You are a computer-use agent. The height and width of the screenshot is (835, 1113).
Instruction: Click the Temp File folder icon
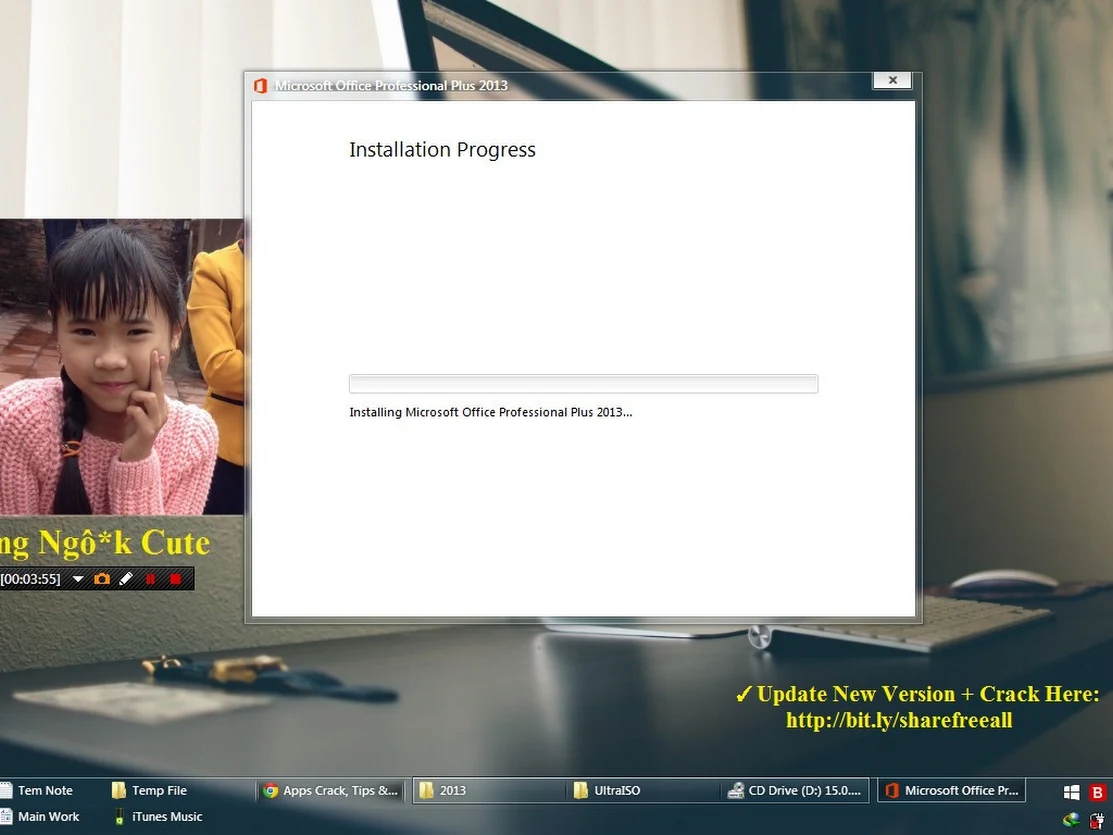click(119, 790)
